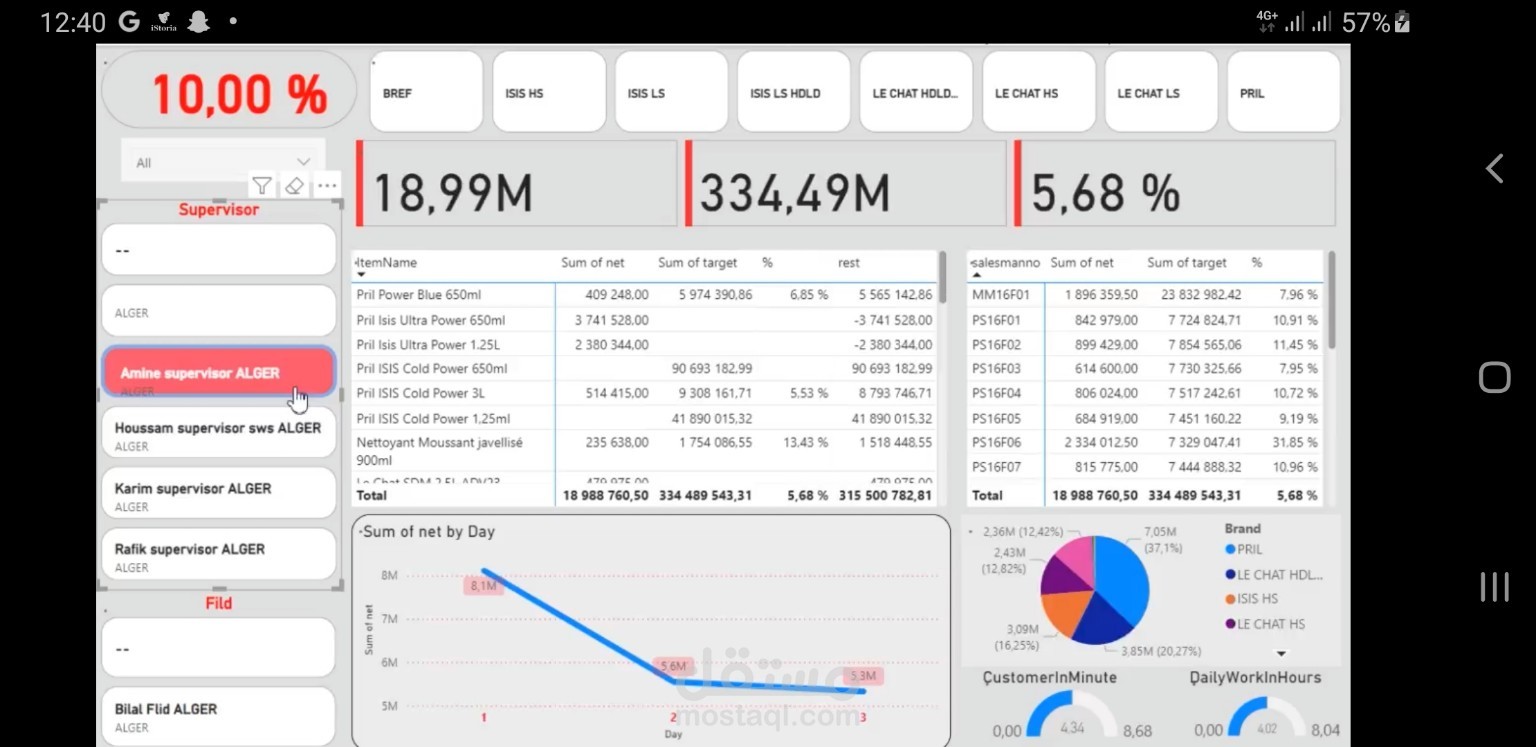Viewport: 1536px width, 747px height.
Task: Select Bilal Flid ALGER card
Action: [218, 715]
